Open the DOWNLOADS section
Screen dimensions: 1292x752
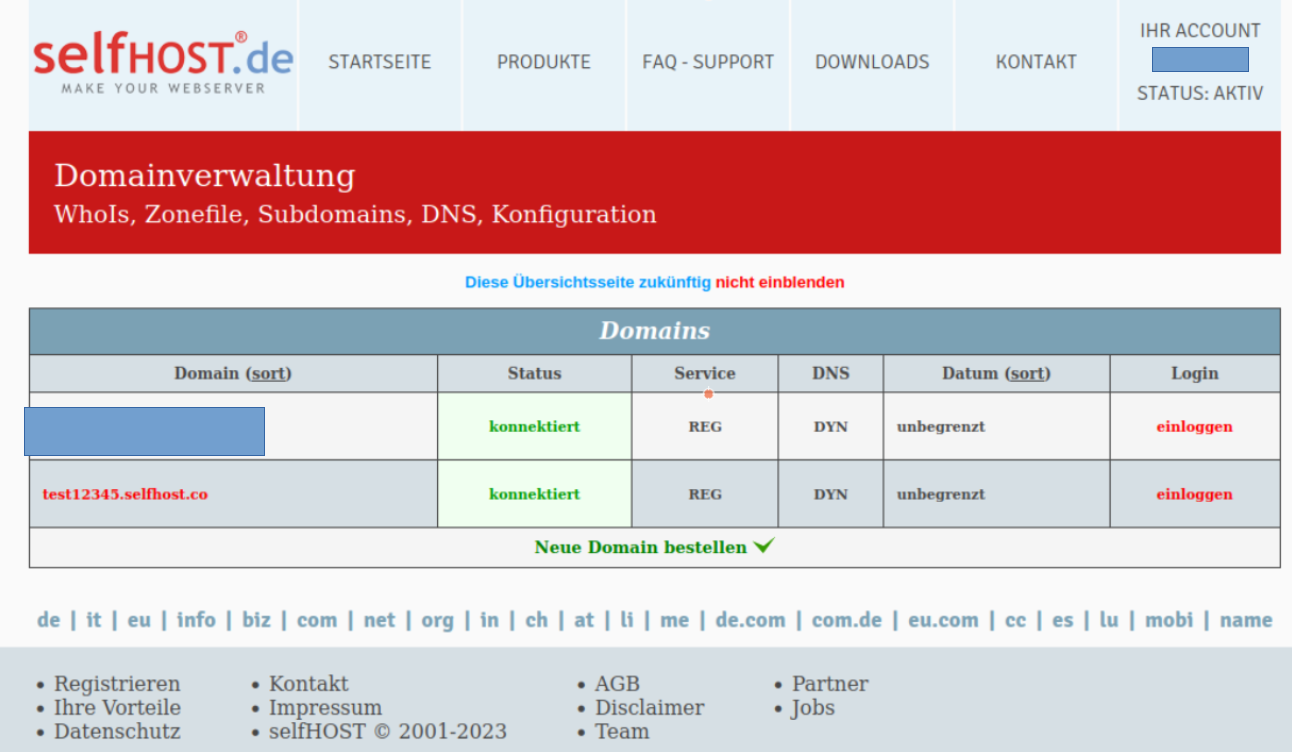pos(872,62)
